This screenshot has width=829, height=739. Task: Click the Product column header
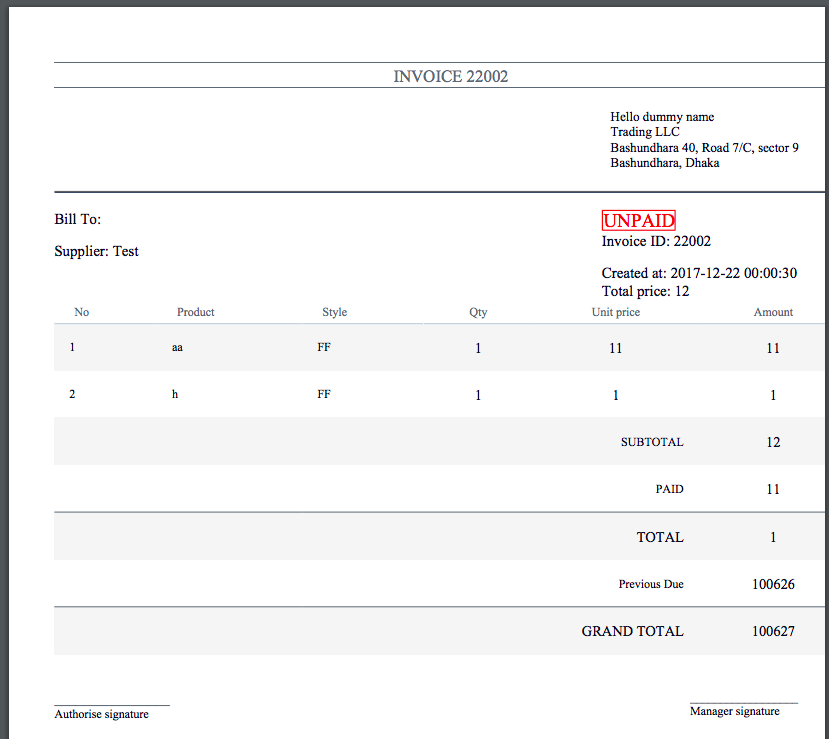pos(196,312)
